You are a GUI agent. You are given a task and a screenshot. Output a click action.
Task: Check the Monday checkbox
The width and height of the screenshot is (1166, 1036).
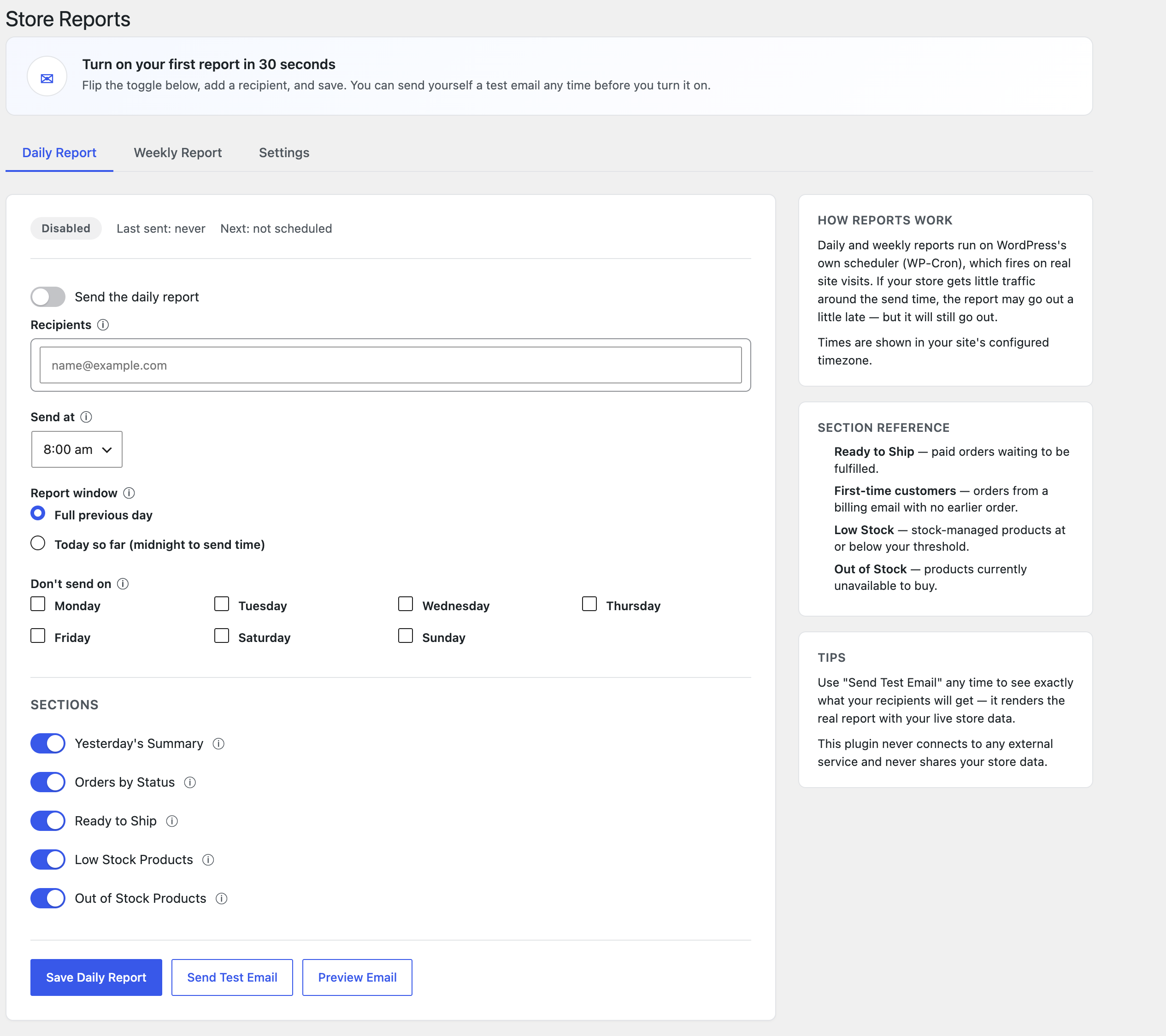(x=38, y=604)
